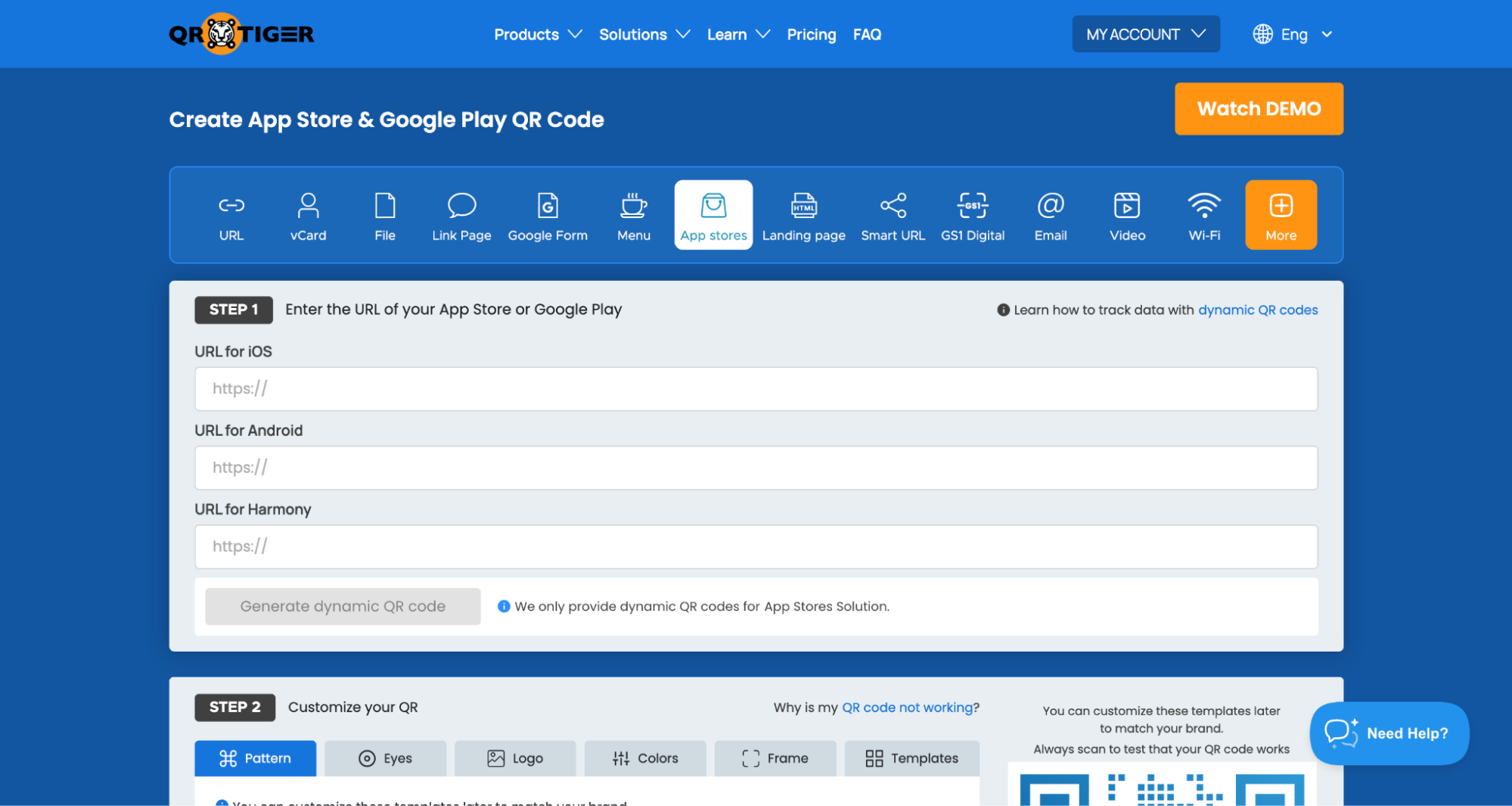
Task: Select the Wi-Fi QR code type
Action: click(x=1204, y=216)
